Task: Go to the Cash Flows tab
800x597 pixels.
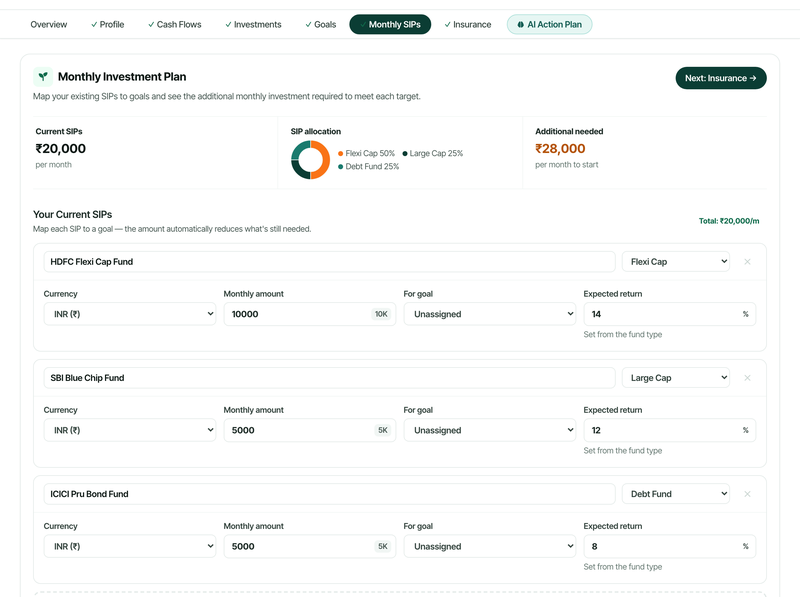Action: pos(174,24)
